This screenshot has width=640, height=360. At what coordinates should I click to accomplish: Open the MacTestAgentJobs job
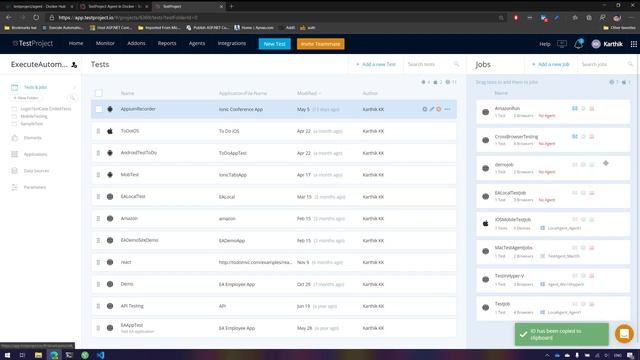(x=513, y=248)
